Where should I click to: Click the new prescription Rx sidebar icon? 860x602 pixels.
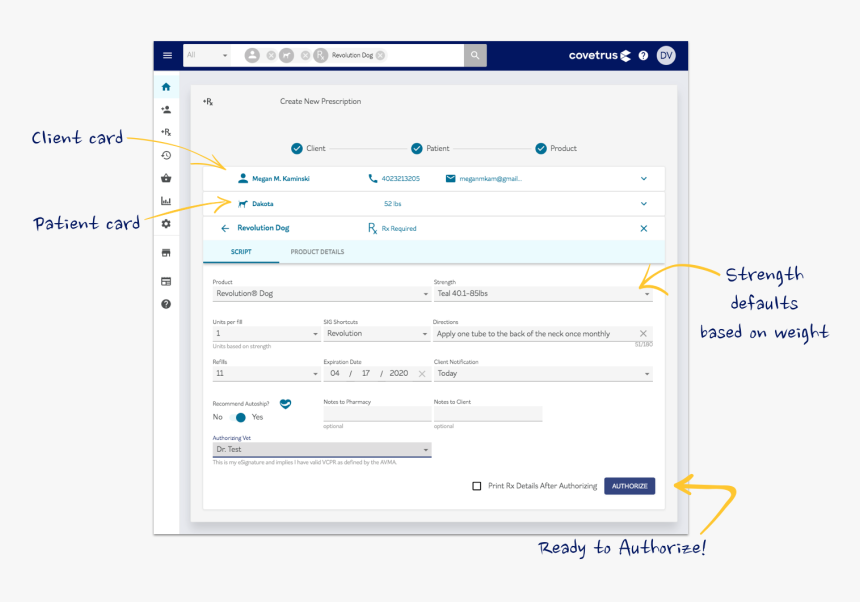[x=166, y=132]
